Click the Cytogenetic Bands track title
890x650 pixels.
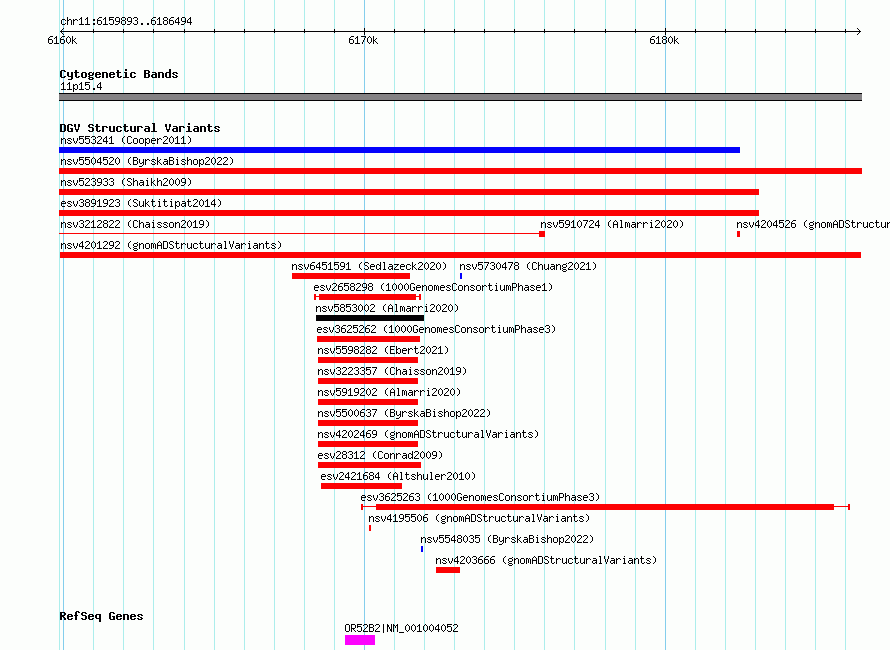[119, 74]
